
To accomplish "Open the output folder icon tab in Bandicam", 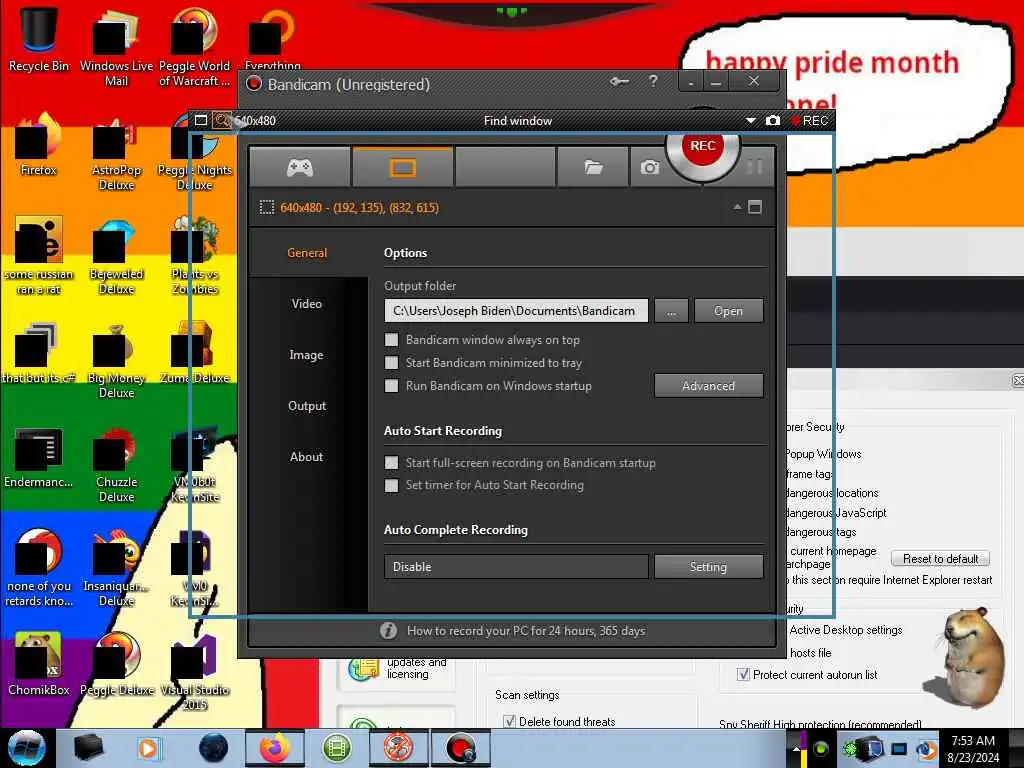I will (x=593, y=168).
